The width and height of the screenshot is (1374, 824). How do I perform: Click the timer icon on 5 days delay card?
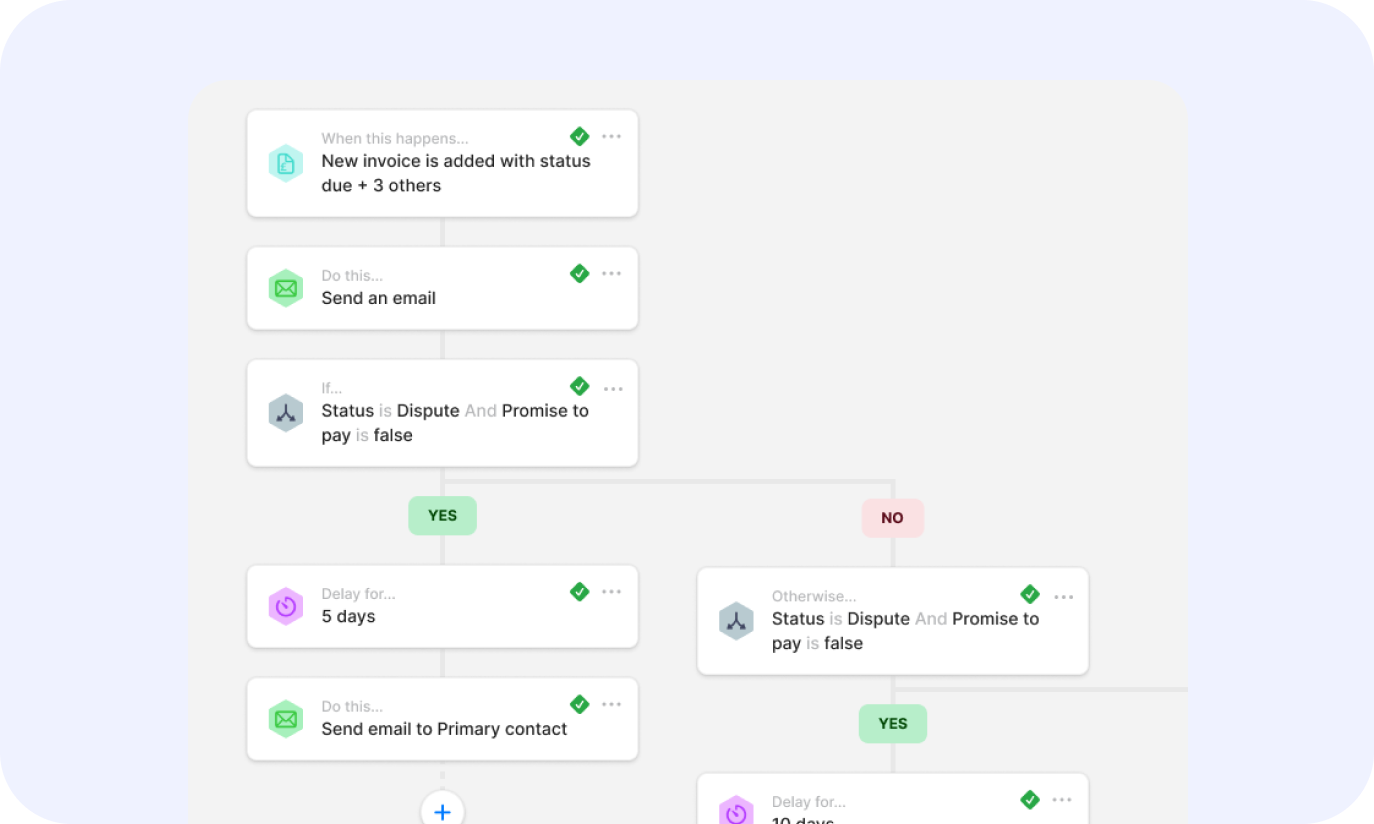click(285, 606)
